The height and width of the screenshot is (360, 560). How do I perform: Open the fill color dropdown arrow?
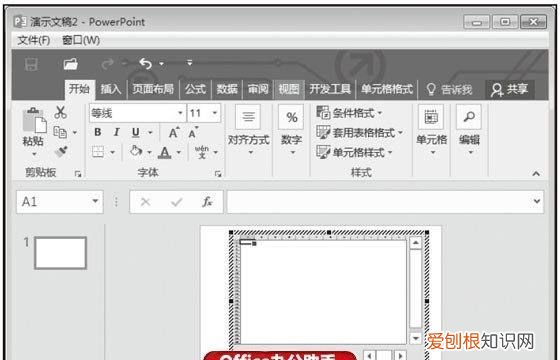tap(149, 152)
